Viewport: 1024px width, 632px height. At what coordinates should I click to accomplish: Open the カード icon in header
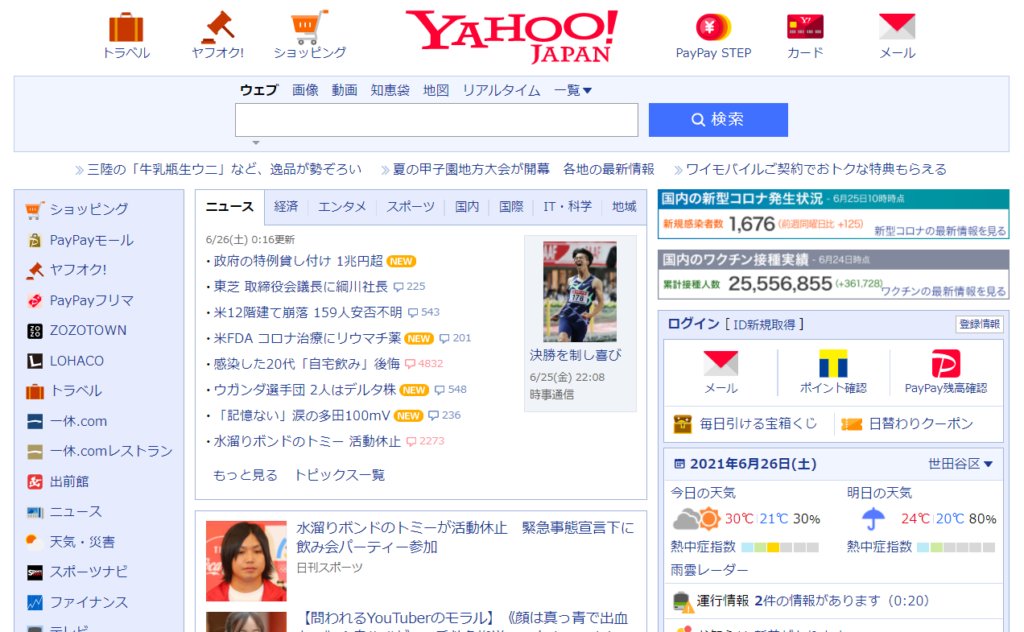(x=805, y=27)
